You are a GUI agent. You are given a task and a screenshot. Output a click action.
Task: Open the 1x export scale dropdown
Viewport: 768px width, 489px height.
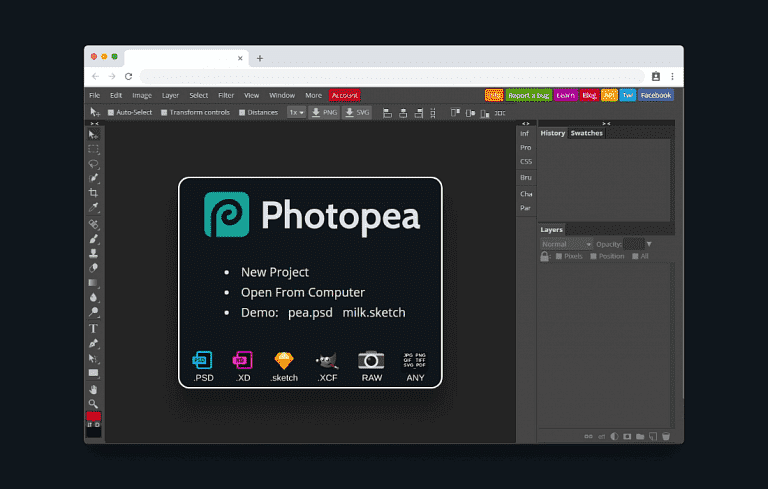pos(296,113)
